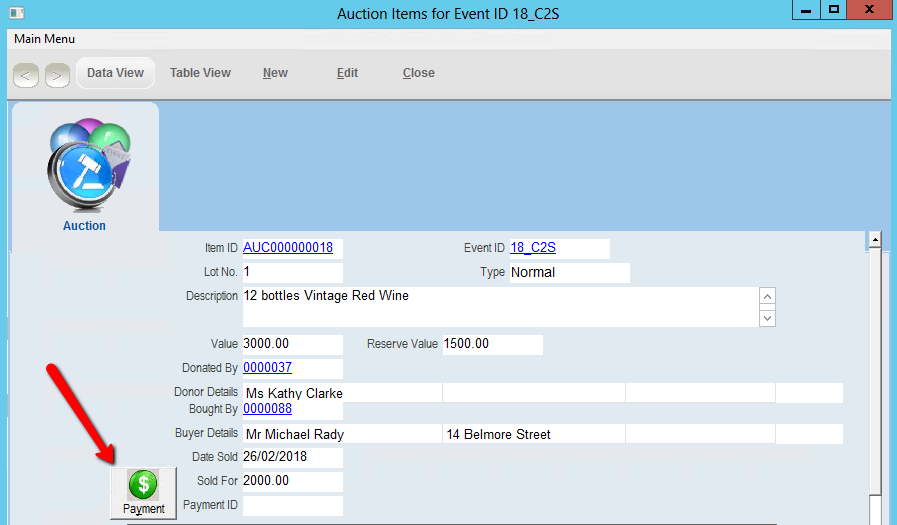The image size is (897, 525).
Task: Click the Edit button
Action: coord(347,73)
